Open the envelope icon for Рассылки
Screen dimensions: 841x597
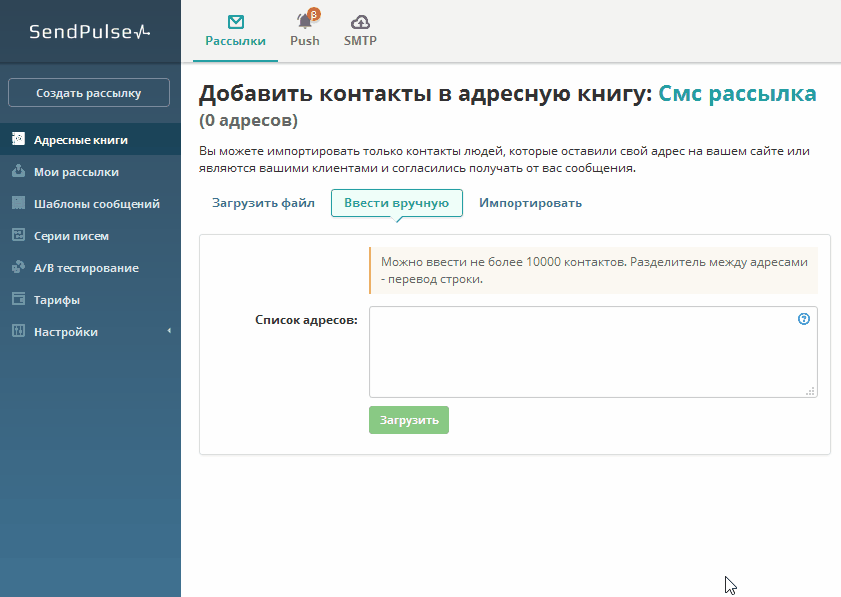pyautogui.click(x=235, y=21)
